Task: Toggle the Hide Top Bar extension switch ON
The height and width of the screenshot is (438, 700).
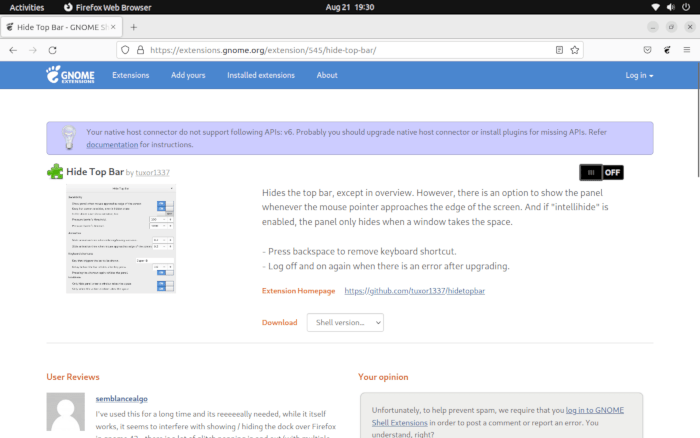Action: coord(601,172)
